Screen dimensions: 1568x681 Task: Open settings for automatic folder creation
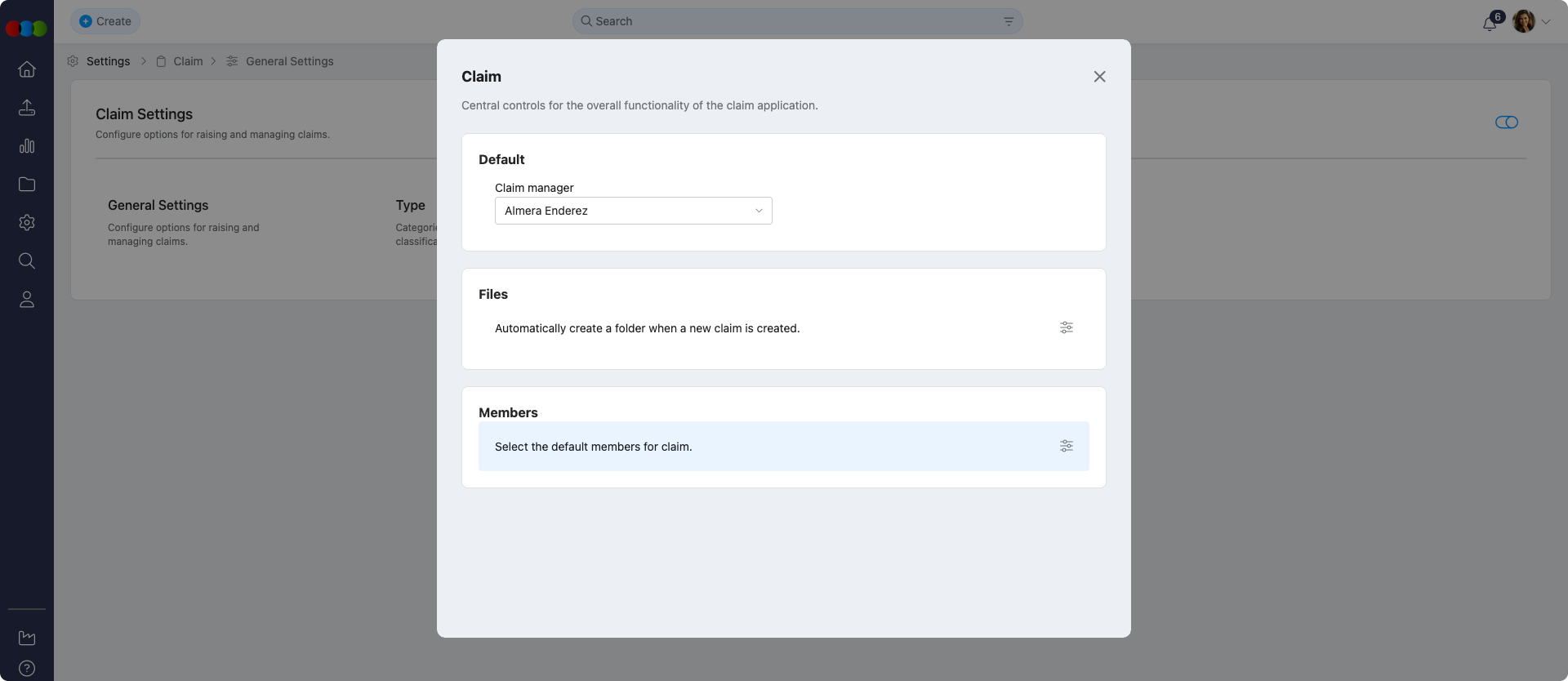[1067, 327]
